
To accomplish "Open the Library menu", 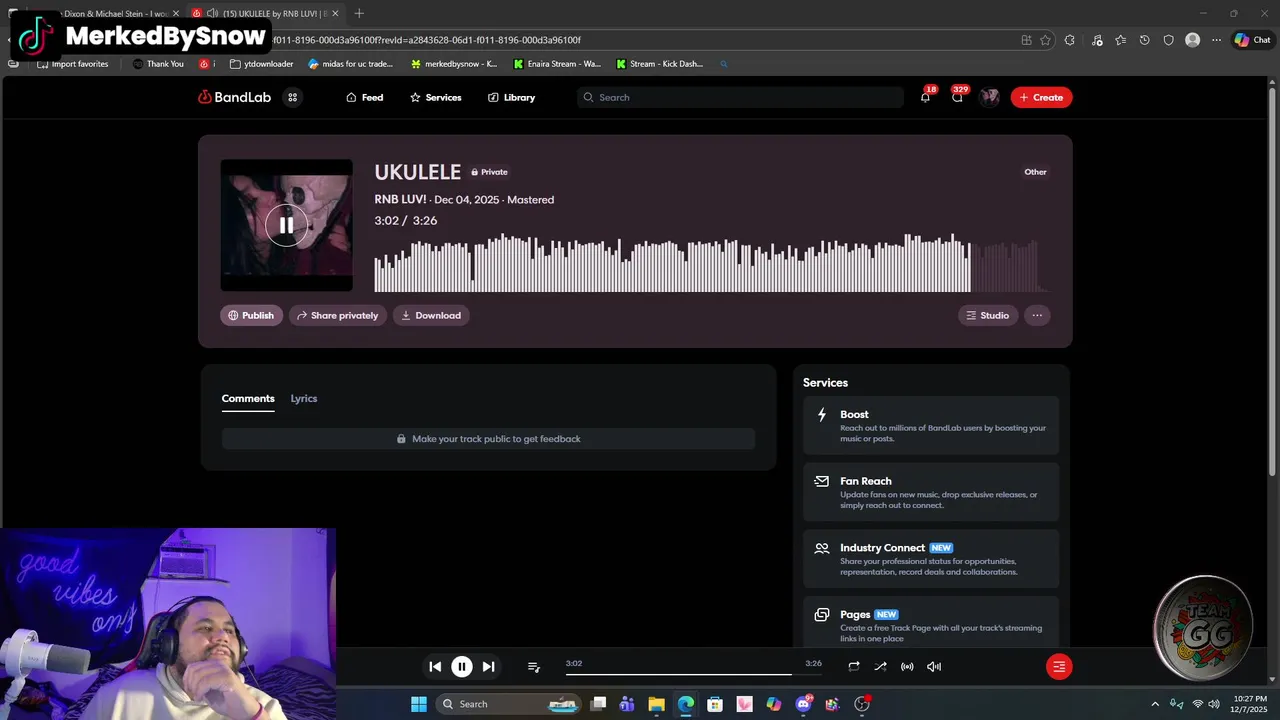I will pyautogui.click(x=511, y=97).
